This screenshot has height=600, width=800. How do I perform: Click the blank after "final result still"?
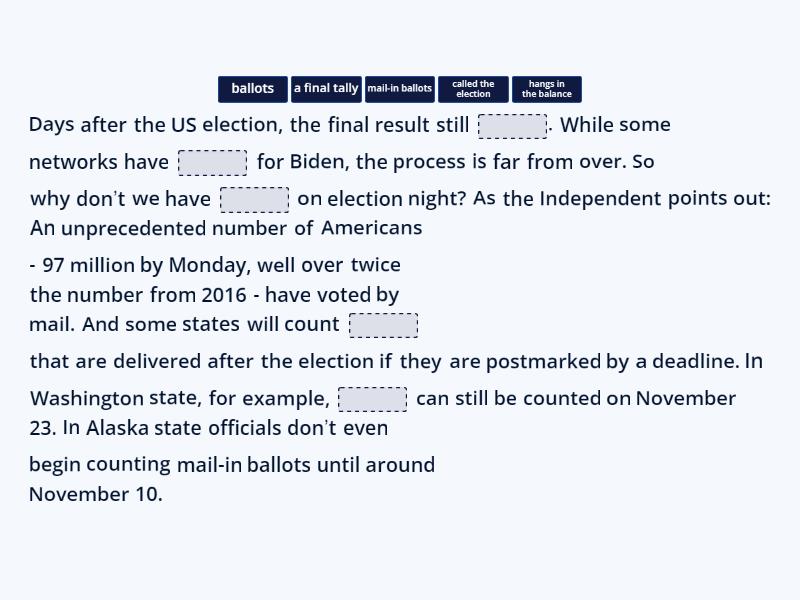pos(512,125)
